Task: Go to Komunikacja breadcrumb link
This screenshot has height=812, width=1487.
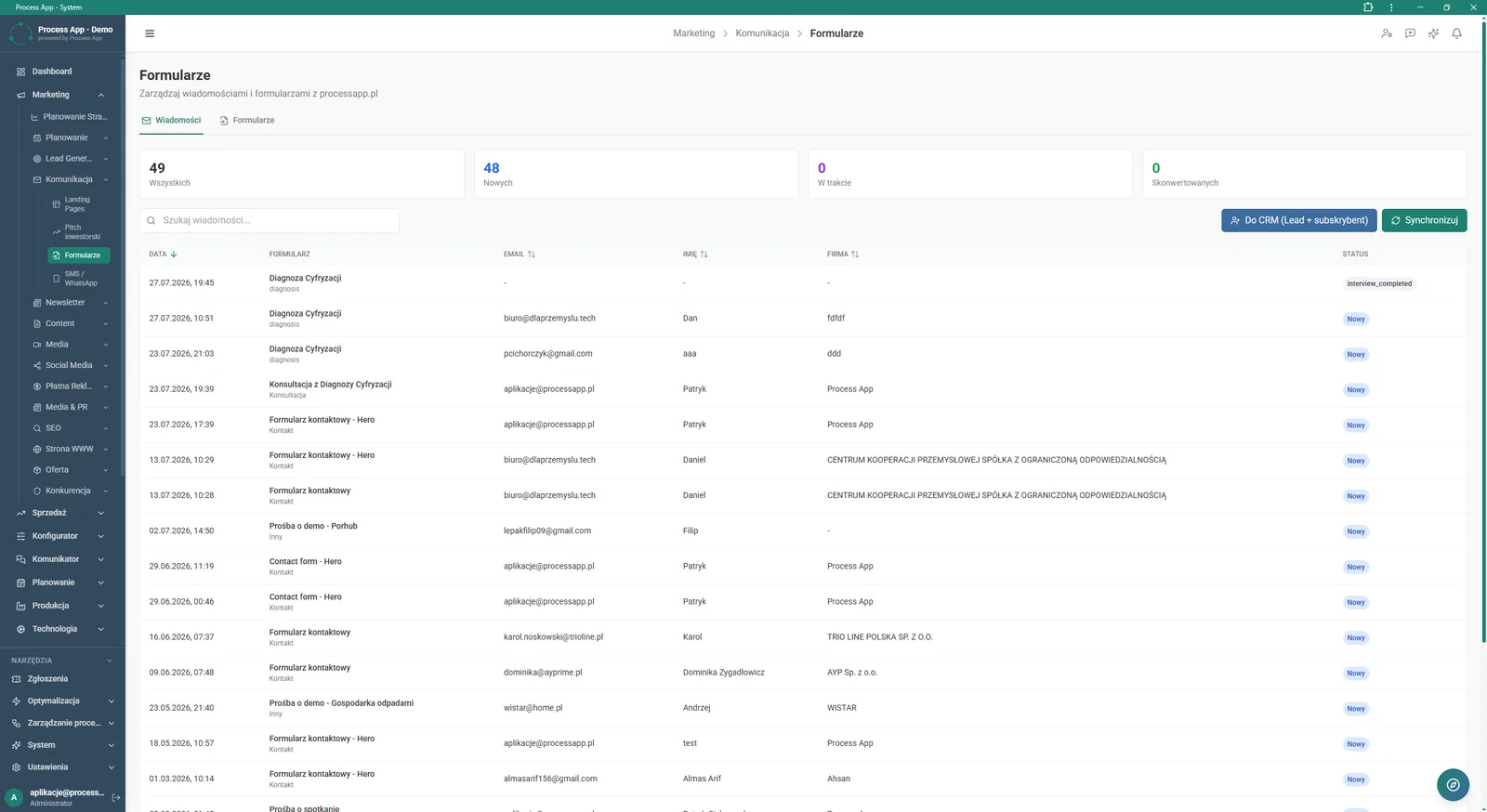Action: 762,33
